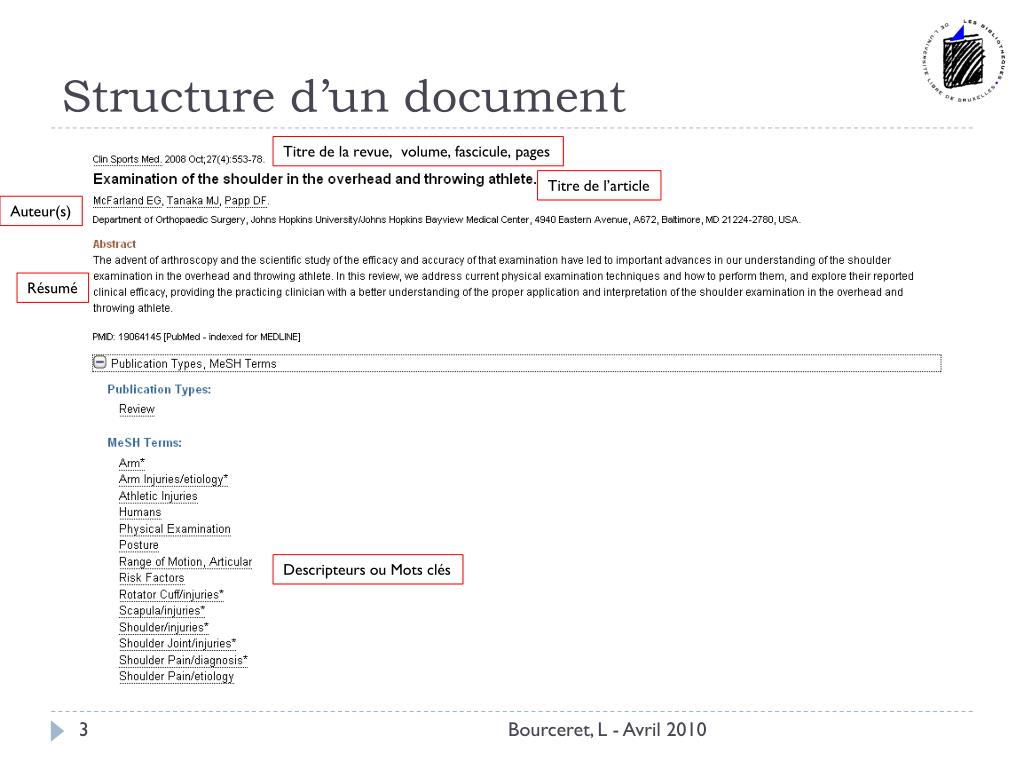Click the Department of Orthopaedic Surgery affiliation line
Screen dimensions: 1024x768
[447, 220]
